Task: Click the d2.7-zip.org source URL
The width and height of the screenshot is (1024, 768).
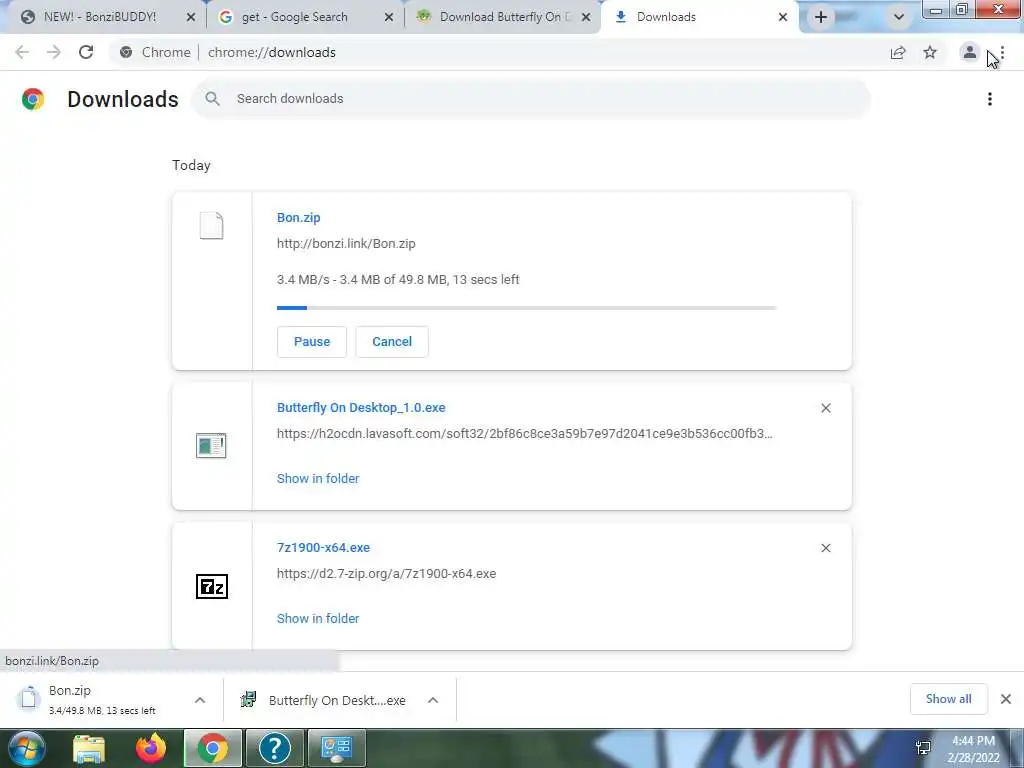Action: (x=387, y=573)
